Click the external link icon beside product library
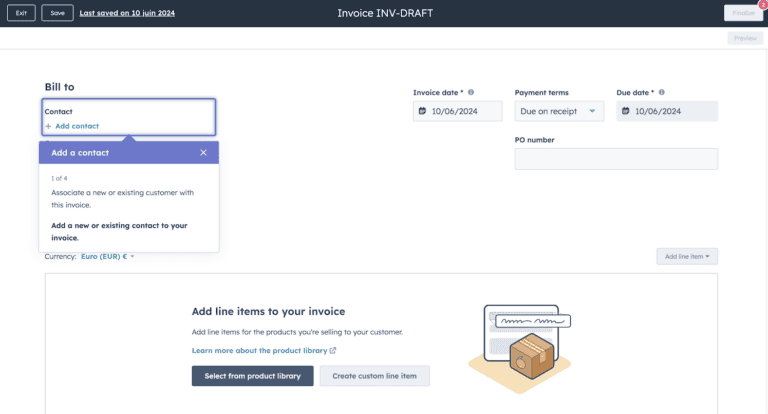The image size is (768, 414). pos(333,351)
